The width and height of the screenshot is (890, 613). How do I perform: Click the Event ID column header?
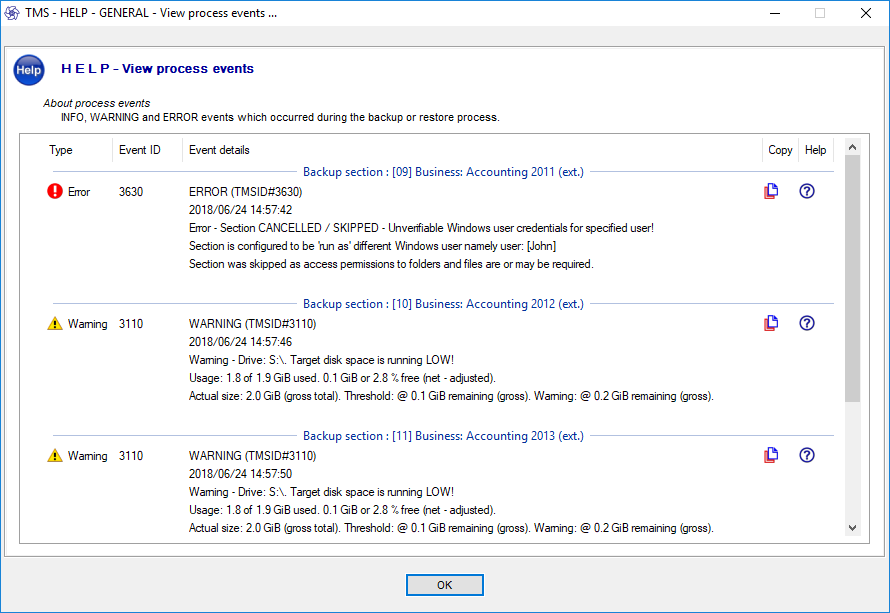(140, 150)
